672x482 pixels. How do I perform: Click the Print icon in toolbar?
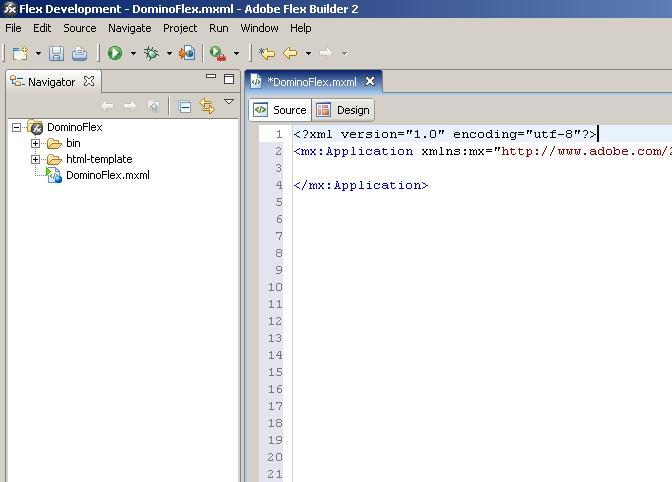79,53
